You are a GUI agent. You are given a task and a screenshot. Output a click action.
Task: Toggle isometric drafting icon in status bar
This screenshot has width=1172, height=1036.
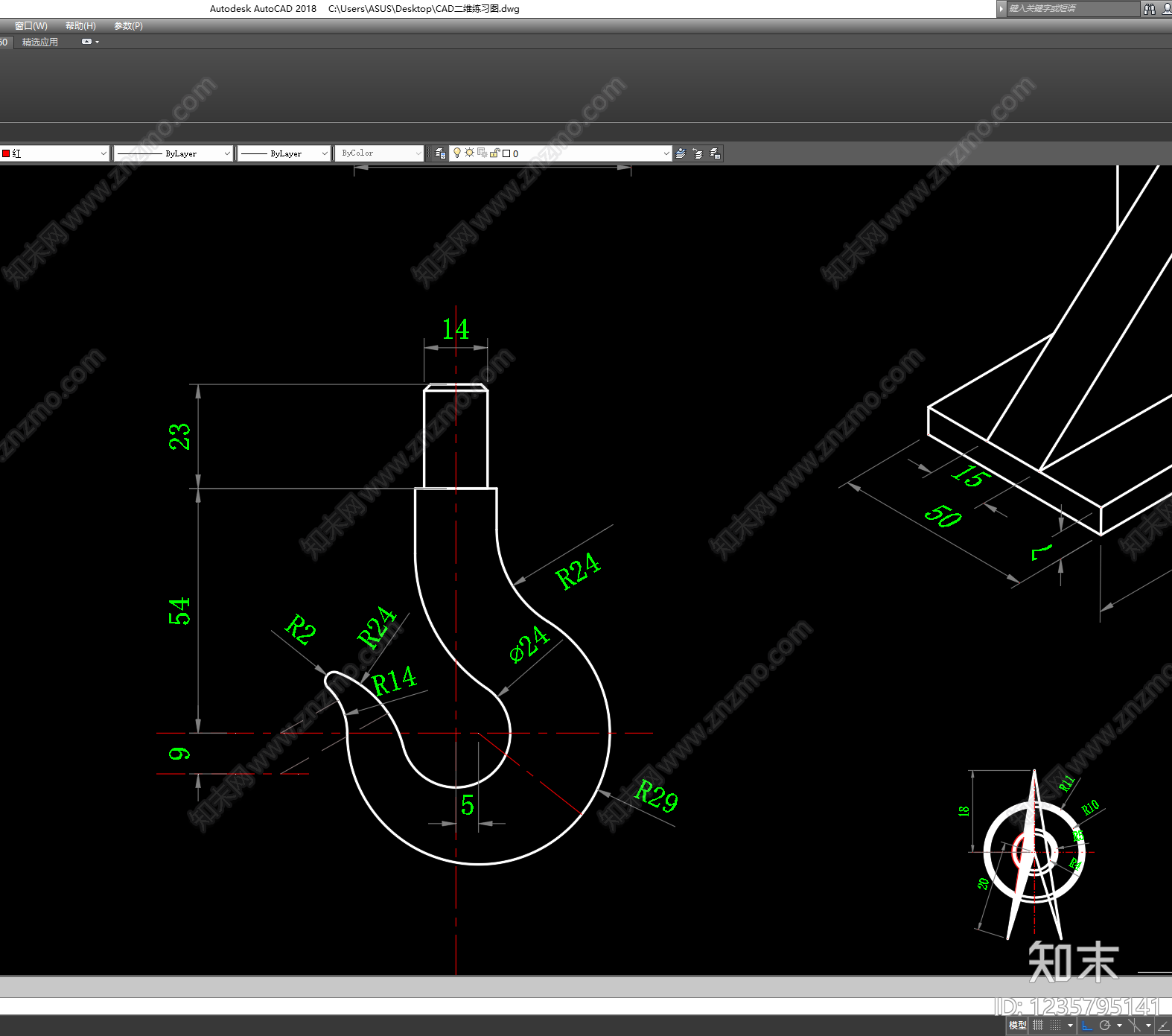[1134, 1026]
